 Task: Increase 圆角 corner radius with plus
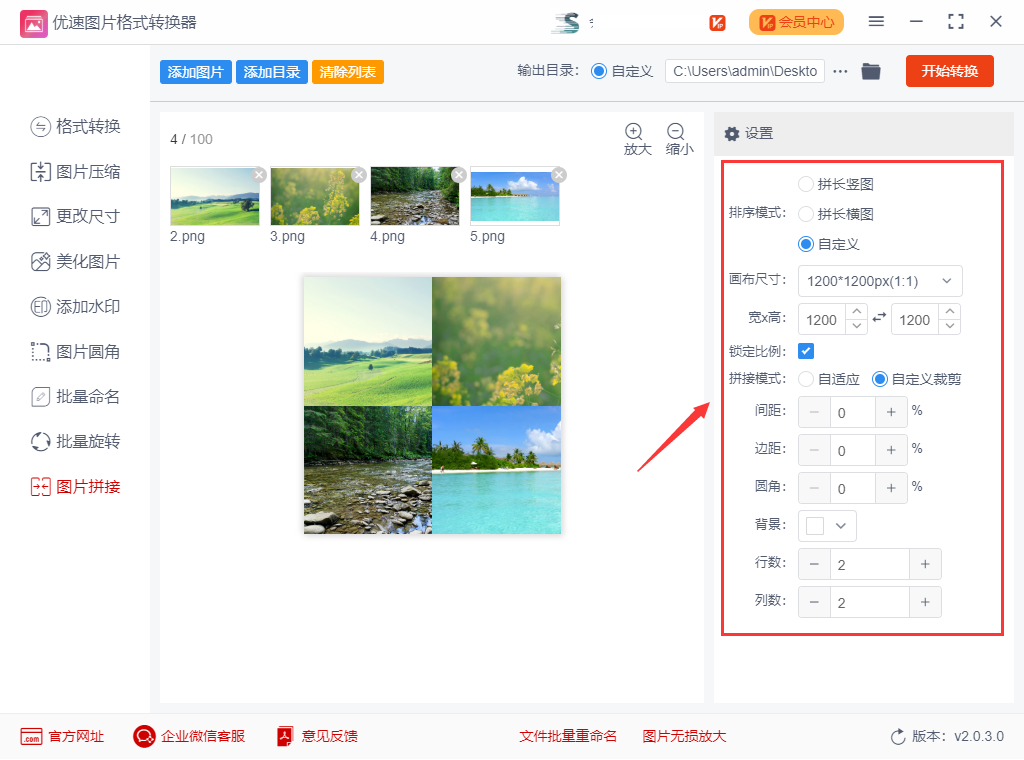point(891,488)
